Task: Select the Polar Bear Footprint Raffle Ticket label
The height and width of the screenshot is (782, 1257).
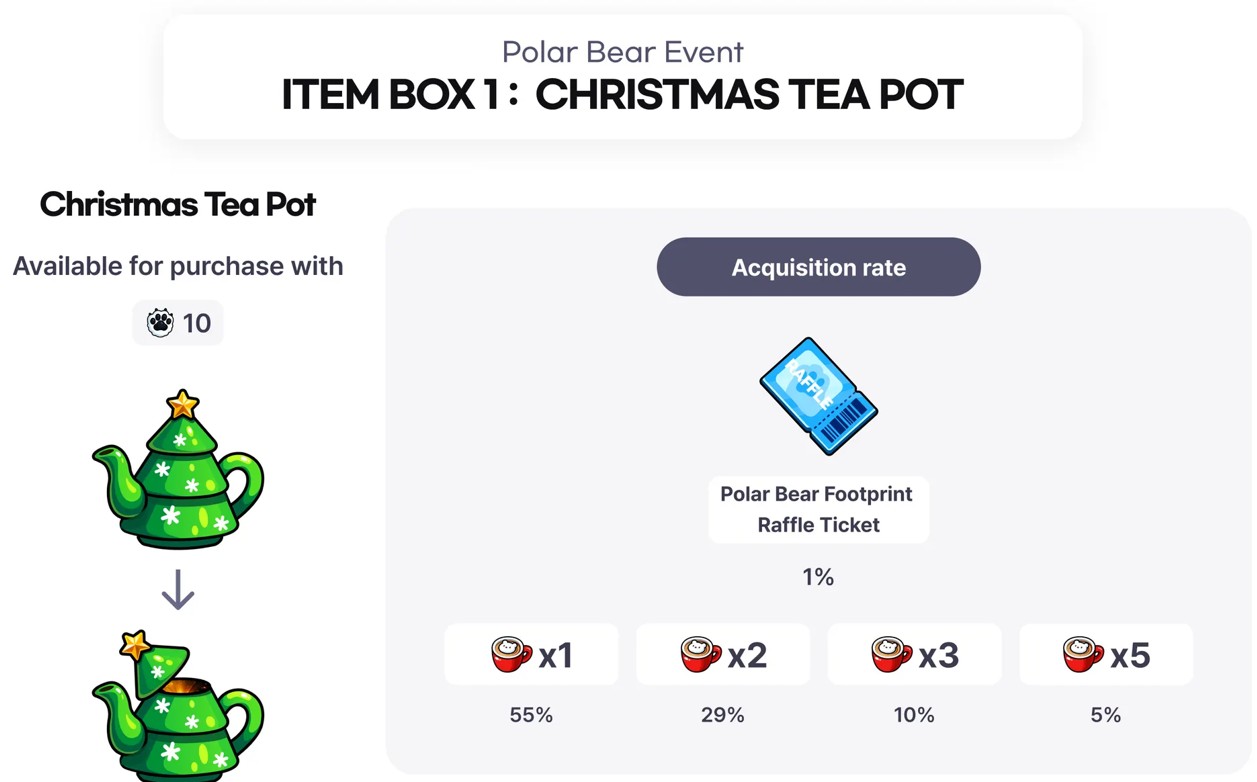Action: click(818, 509)
